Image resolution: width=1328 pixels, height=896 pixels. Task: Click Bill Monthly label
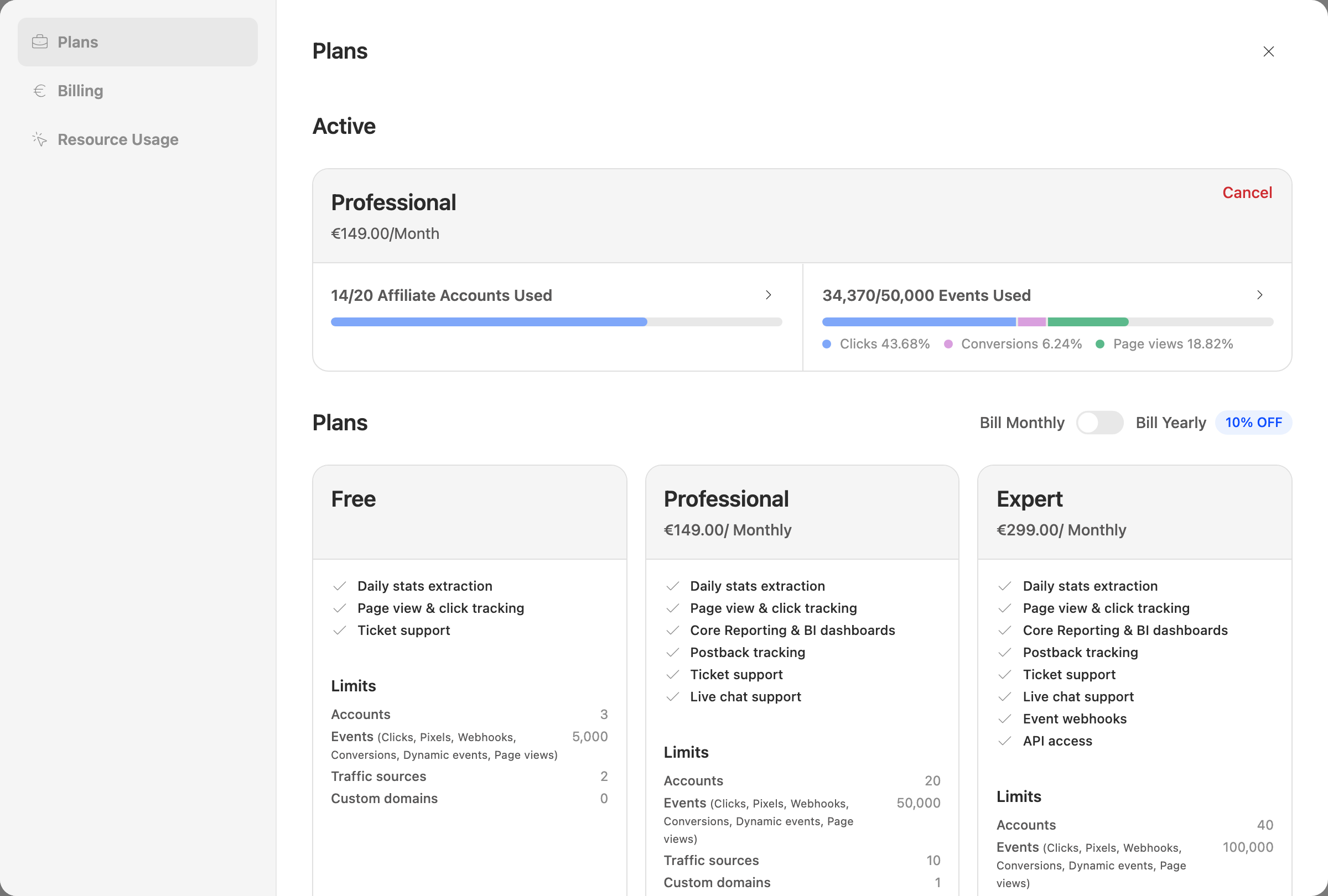click(x=1021, y=423)
